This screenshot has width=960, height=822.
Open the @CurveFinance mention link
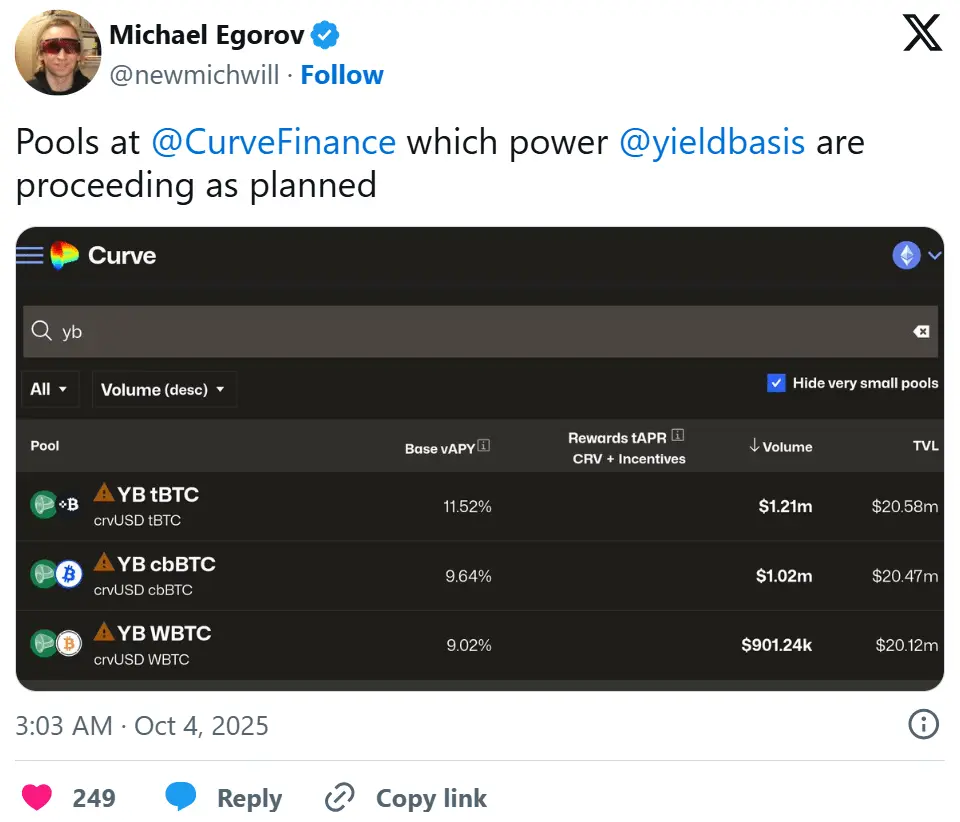coord(273,142)
